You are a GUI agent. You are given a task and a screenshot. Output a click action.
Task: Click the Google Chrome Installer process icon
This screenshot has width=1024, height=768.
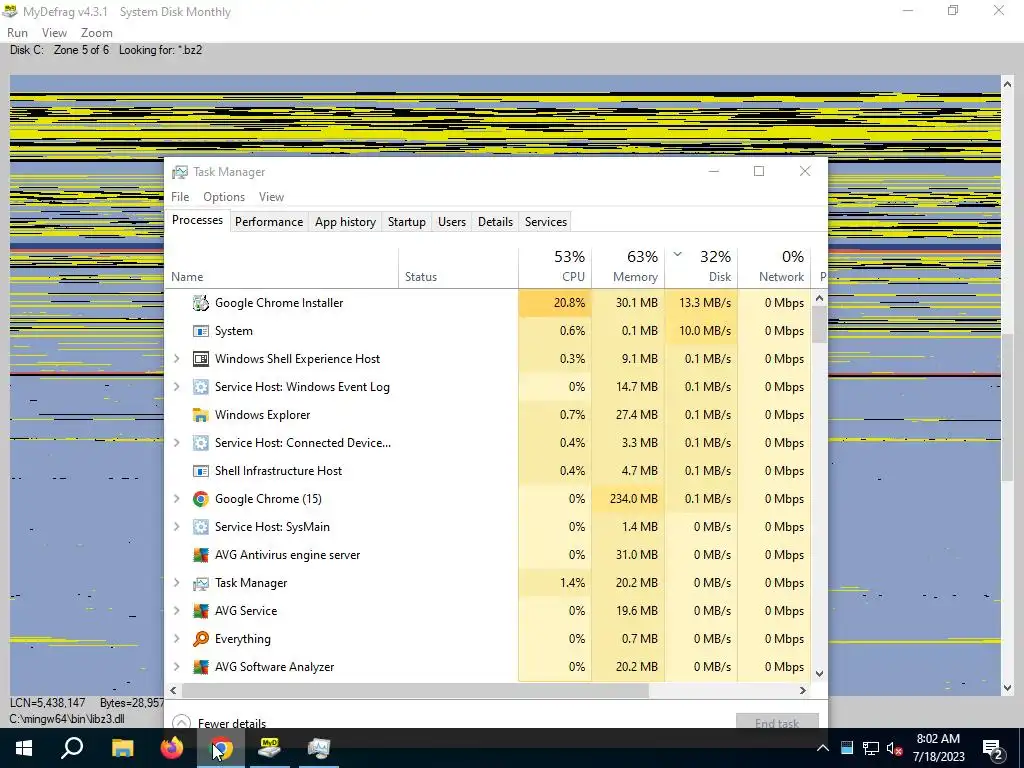pos(200,303)
